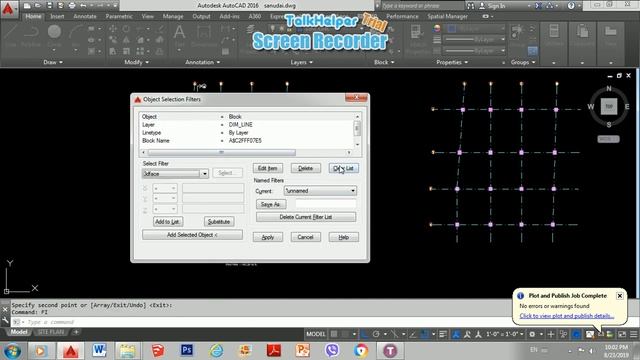Click the Delete Current Filter List button

[x=306, y=217]
